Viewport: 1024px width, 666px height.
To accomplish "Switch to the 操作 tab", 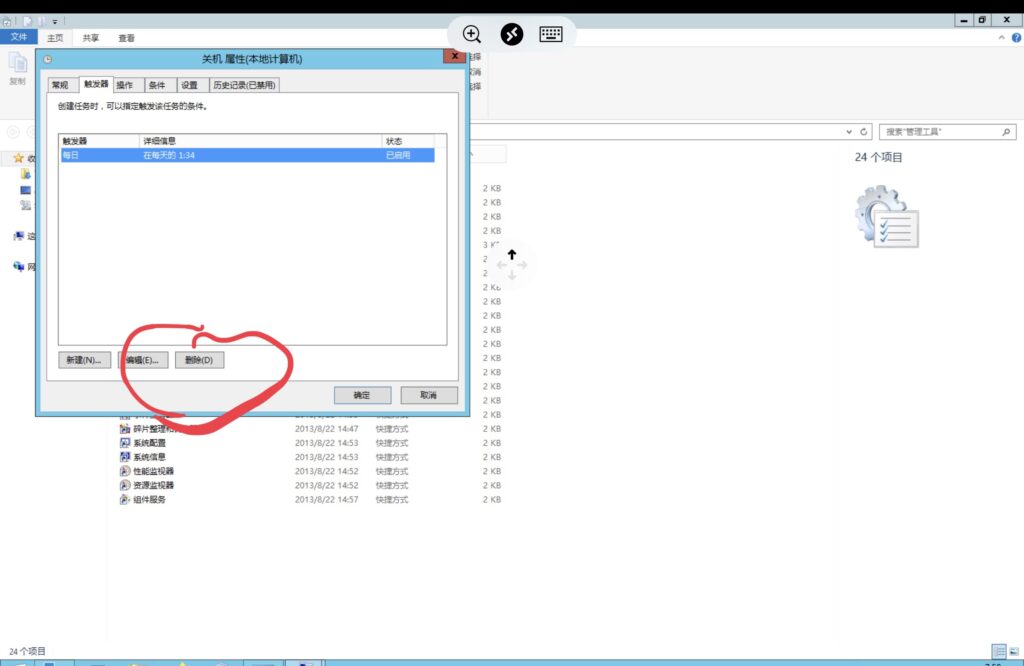I will (124, 86).
